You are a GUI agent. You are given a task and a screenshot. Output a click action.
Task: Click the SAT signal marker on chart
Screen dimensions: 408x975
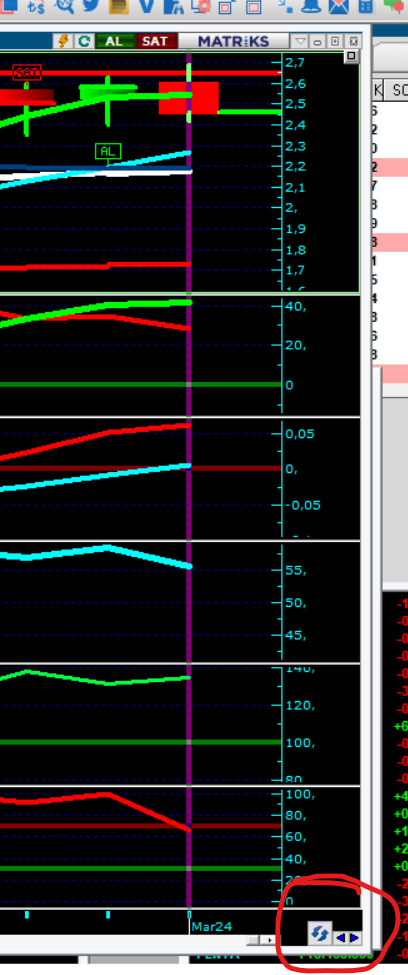pyautogui.click(x=27, y=72)
